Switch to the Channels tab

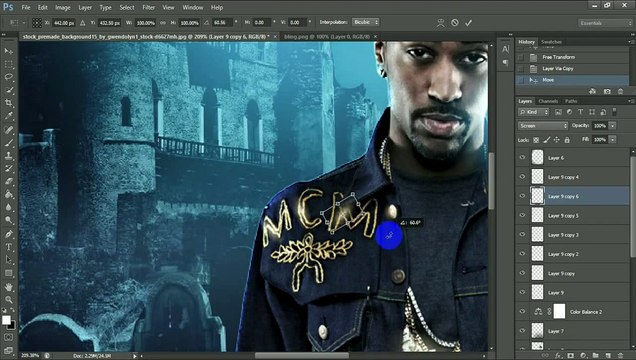[548, 101]
